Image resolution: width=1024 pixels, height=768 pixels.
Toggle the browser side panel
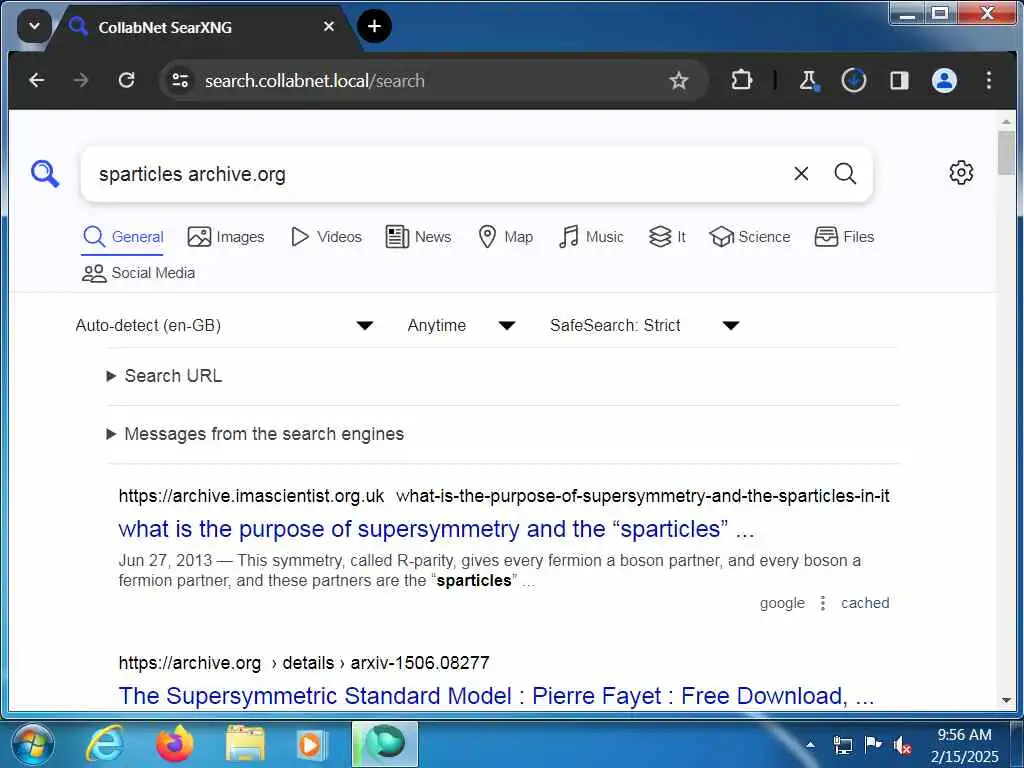899,80
